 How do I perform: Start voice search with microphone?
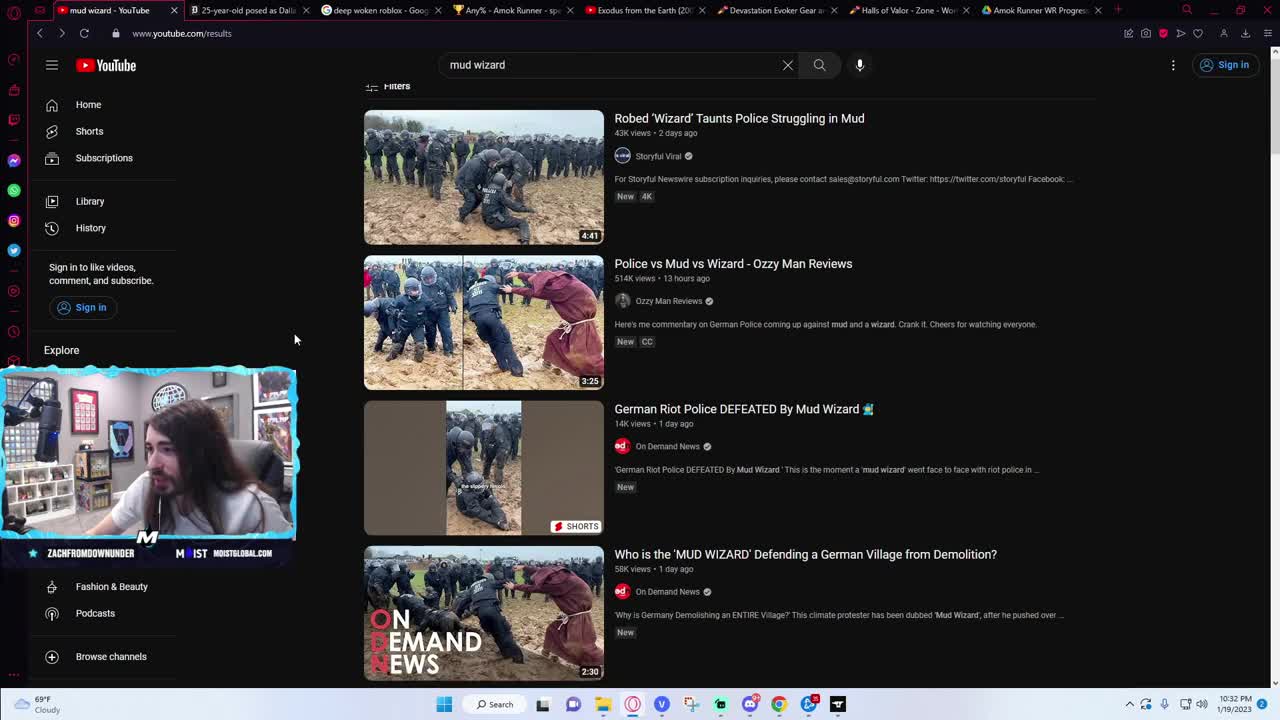pos(860,65)
